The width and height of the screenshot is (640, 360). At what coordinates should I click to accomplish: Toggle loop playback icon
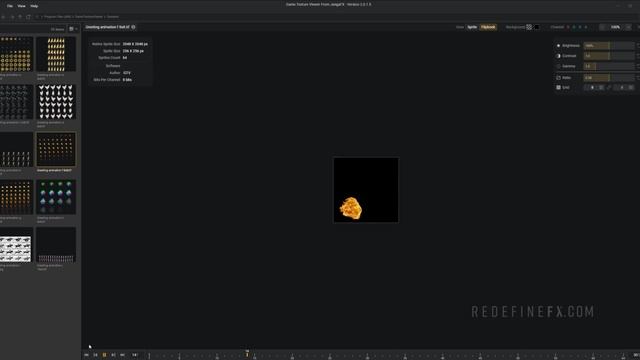coord(135,355)
